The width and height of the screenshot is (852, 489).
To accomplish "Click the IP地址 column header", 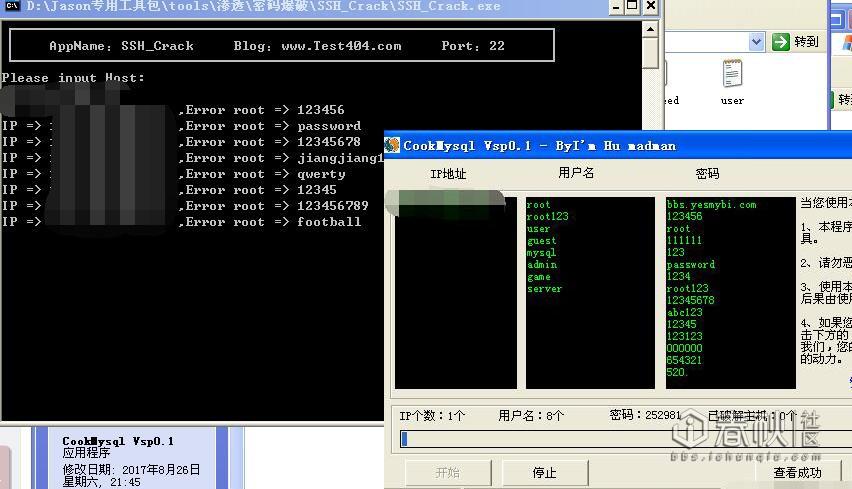I will coord(448,174).
